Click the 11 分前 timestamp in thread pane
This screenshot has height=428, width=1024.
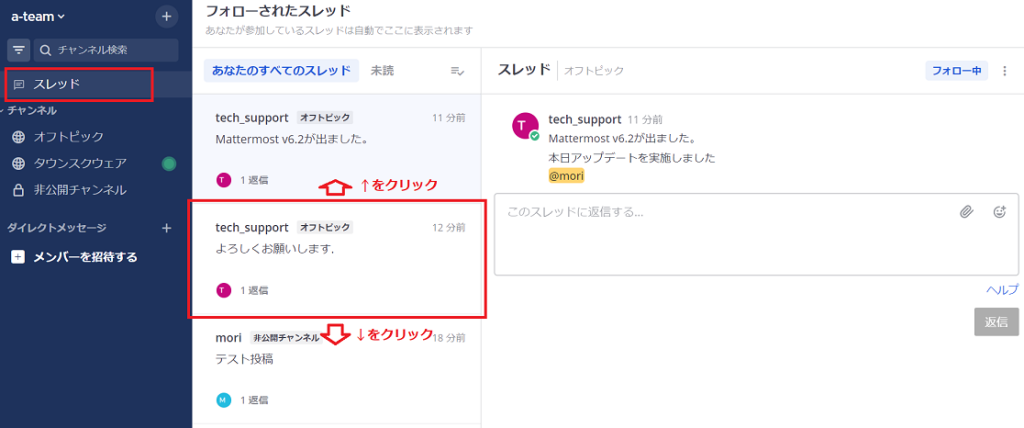[x=645, y=120]
